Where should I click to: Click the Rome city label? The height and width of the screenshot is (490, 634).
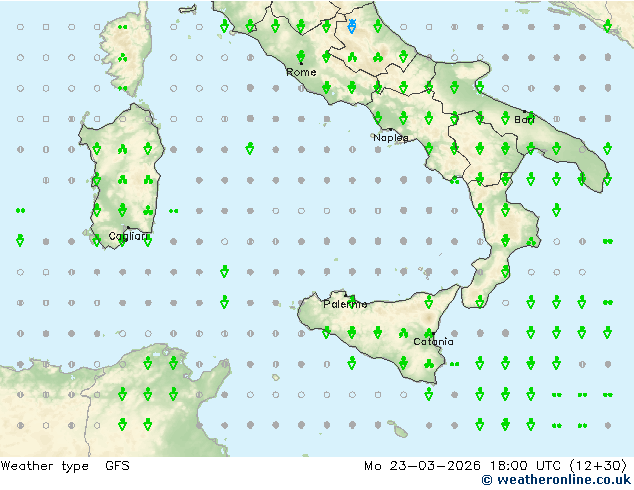[301, 72]
